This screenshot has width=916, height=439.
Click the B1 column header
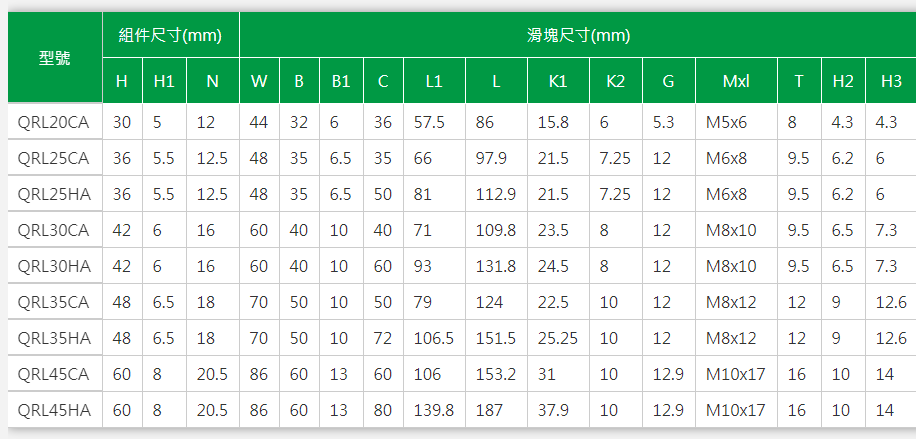click(341, 81)
